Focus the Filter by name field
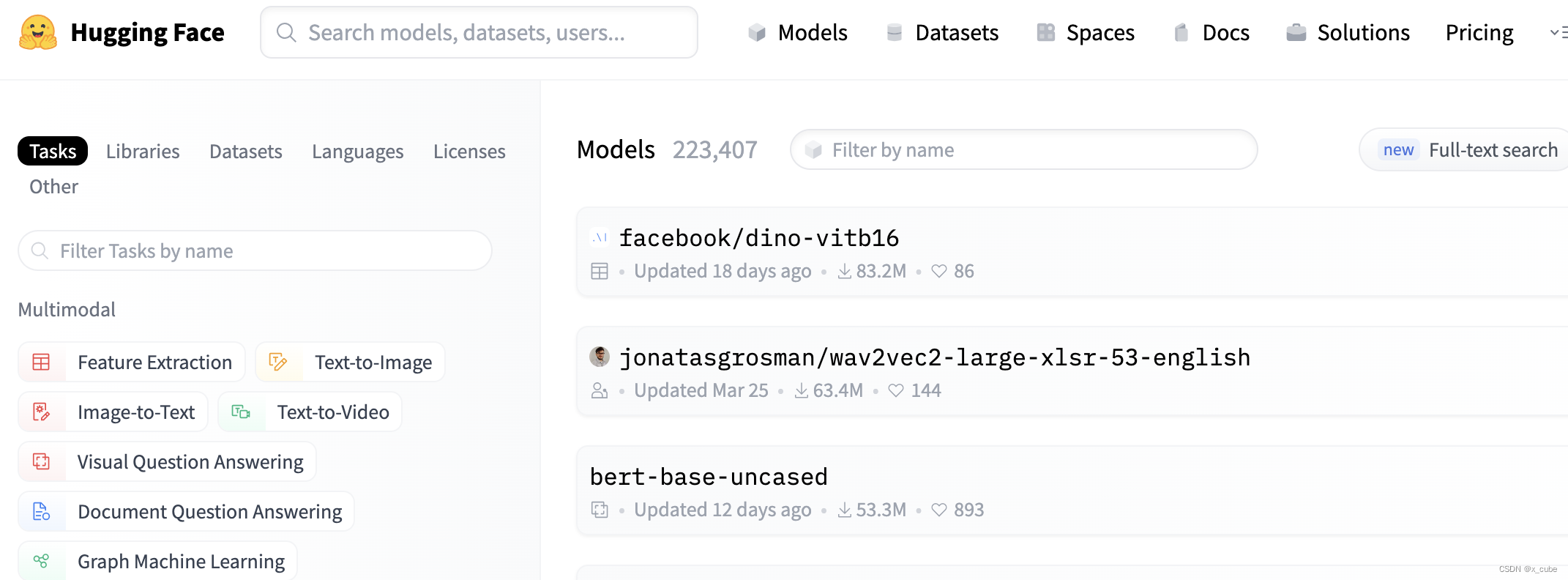This screenshot has width=1568, height=580. (1025, 150)
